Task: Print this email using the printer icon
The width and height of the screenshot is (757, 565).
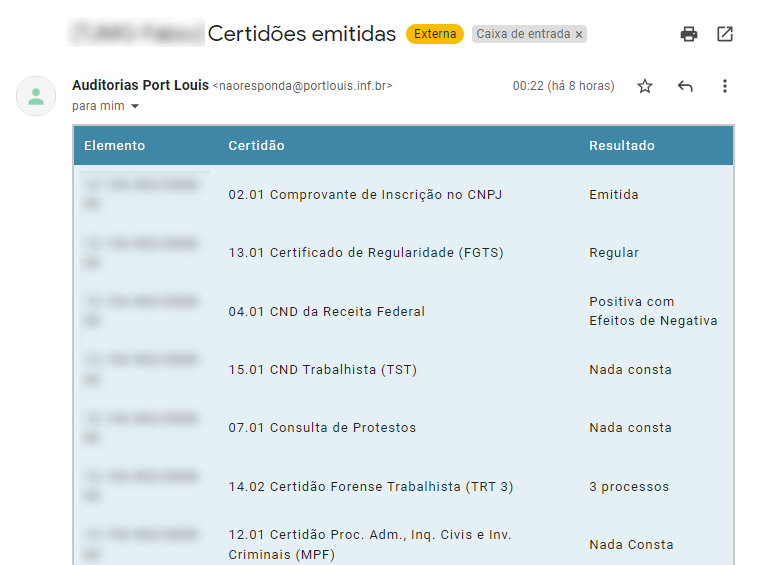Action: click(x=689, y=34)
